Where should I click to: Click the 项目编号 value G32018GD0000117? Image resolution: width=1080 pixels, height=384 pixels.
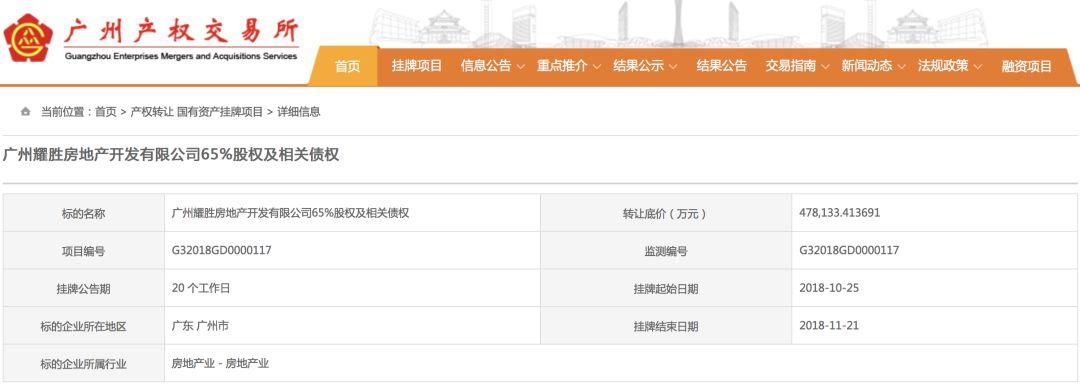click(221, 250)
